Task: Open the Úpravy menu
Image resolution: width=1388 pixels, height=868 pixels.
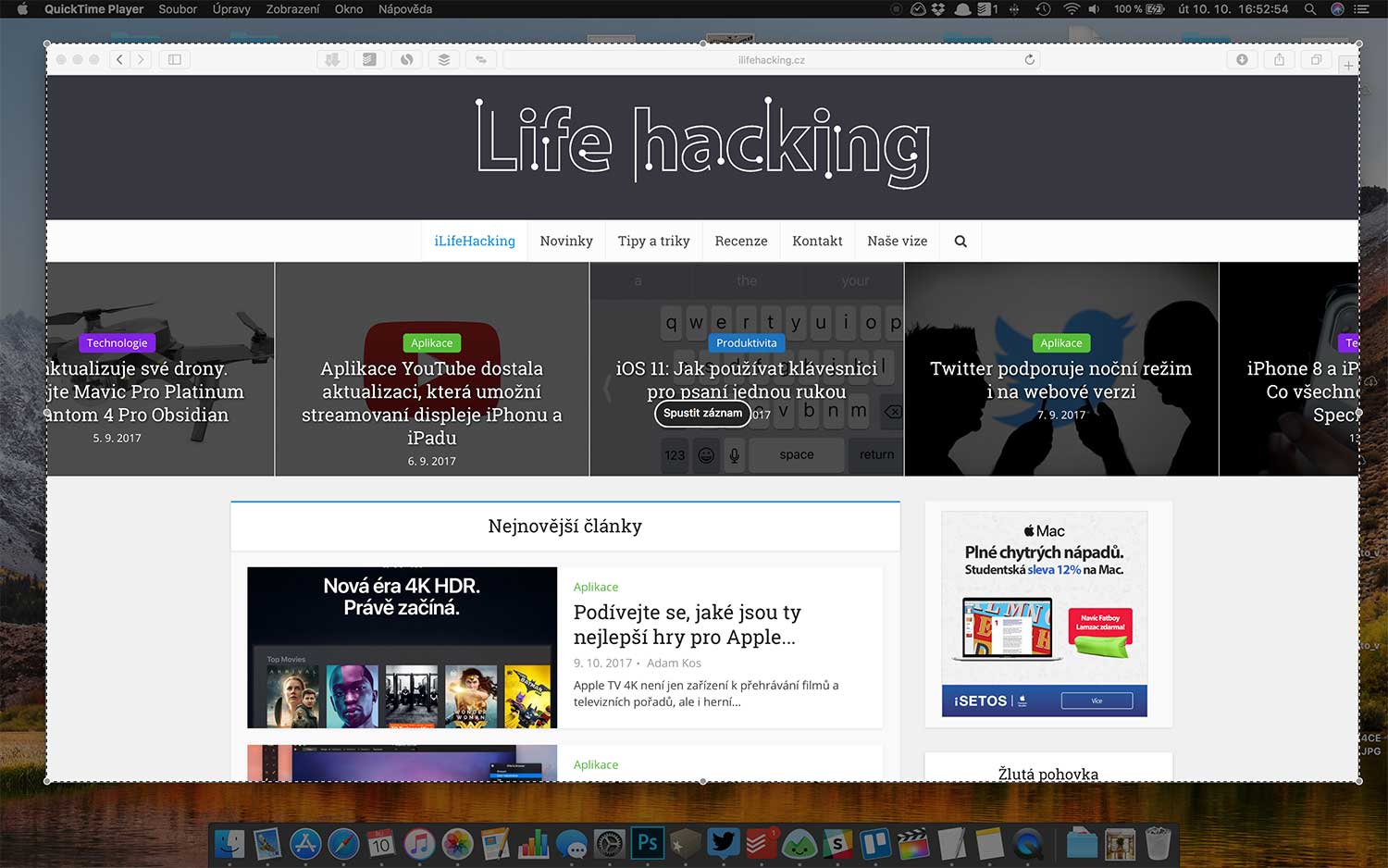Action: pos(231,9)
